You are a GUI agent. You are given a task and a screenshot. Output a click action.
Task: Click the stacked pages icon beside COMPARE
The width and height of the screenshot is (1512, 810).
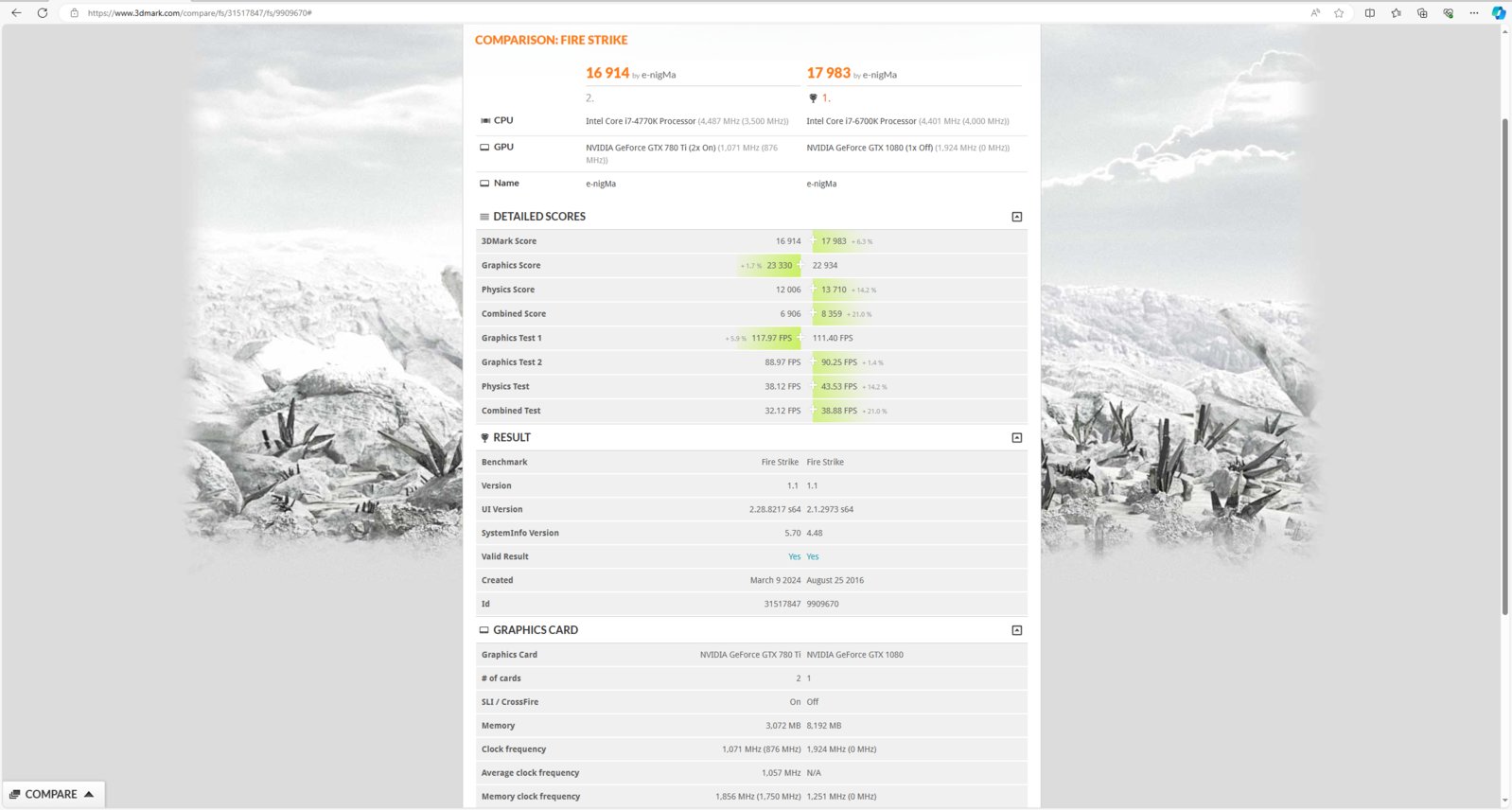coord(14,794)
